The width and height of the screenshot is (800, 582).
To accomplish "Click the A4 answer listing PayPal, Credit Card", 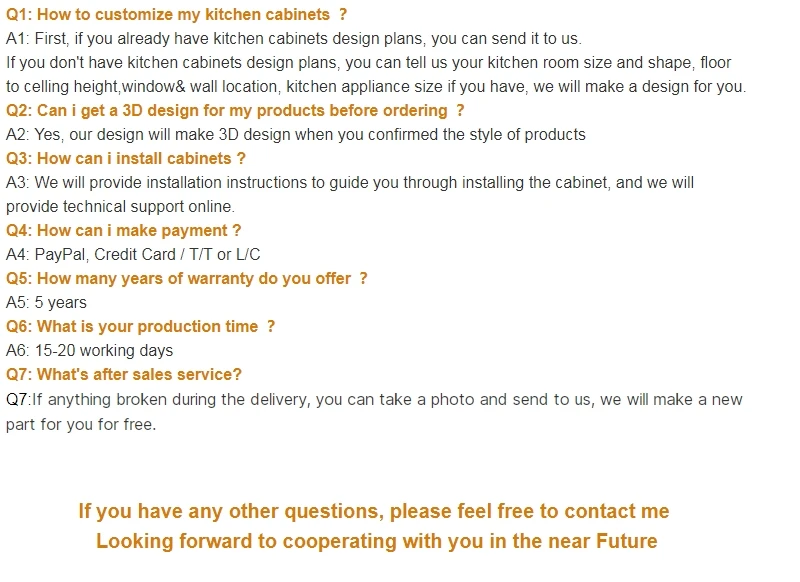I will tap(133, 255).
